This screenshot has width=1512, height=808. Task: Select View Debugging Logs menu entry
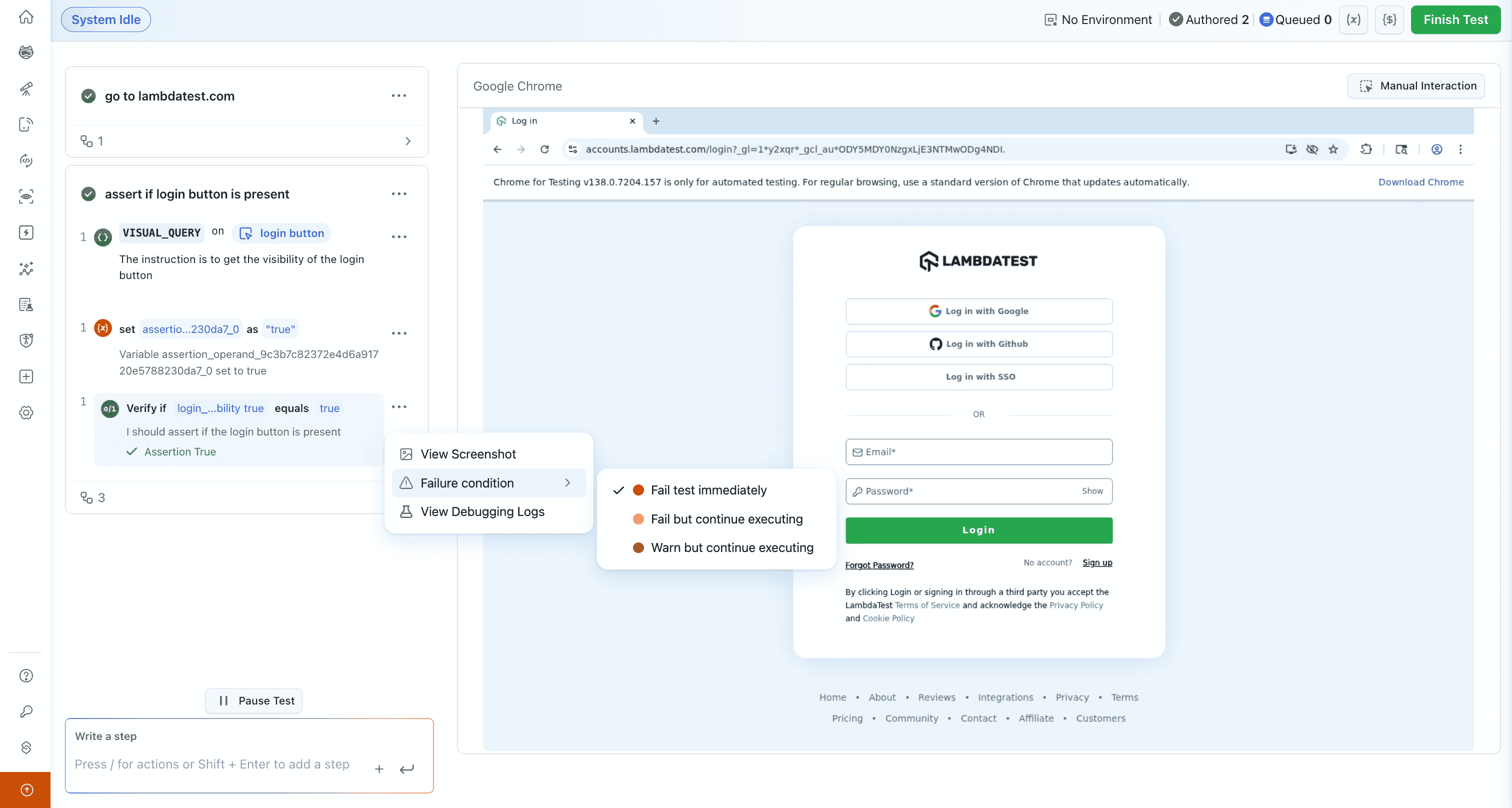click(x=482, y=511)
